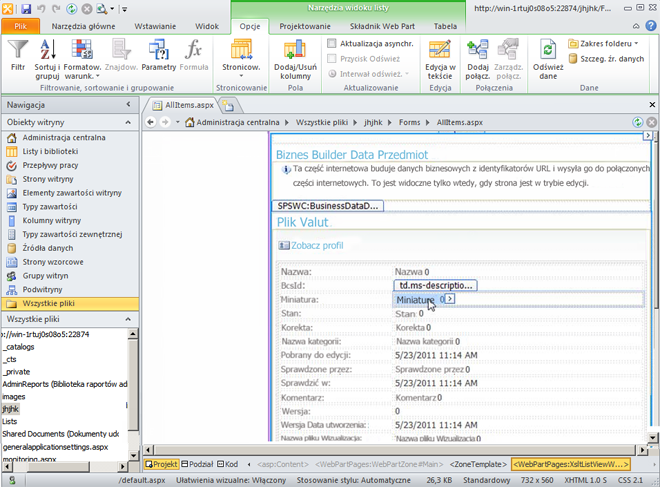Select WebPartPages:XsltListViewW tag
This screenshot has height=487, width=660.
tap(571, 464)
